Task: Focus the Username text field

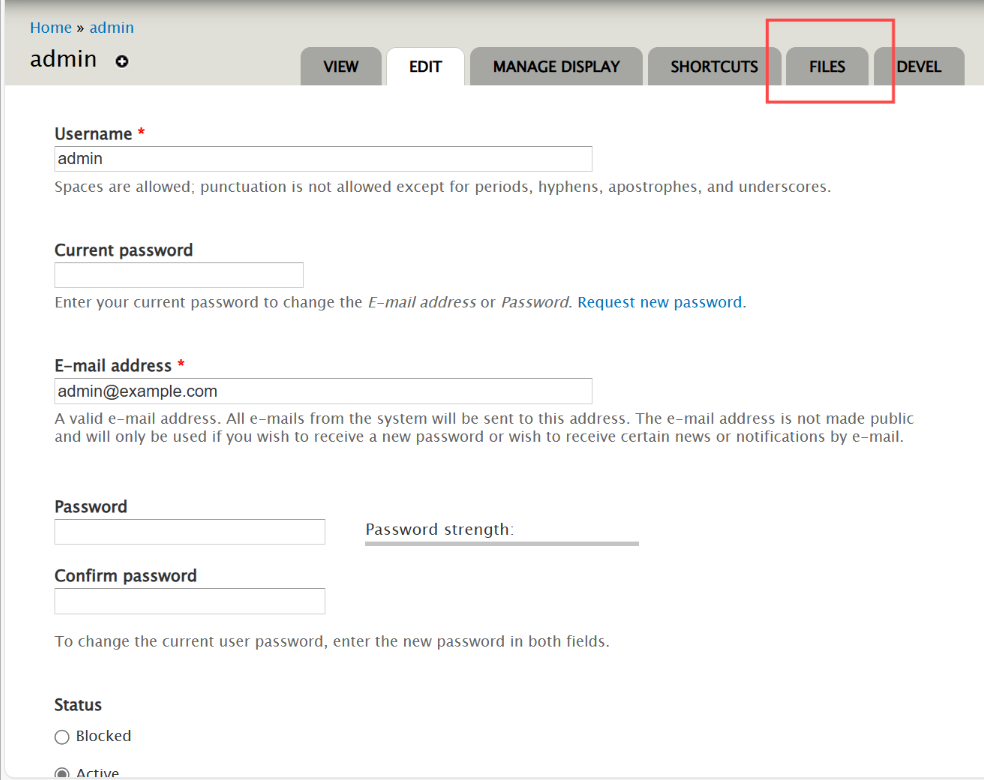Action: [x=323, y=159]
